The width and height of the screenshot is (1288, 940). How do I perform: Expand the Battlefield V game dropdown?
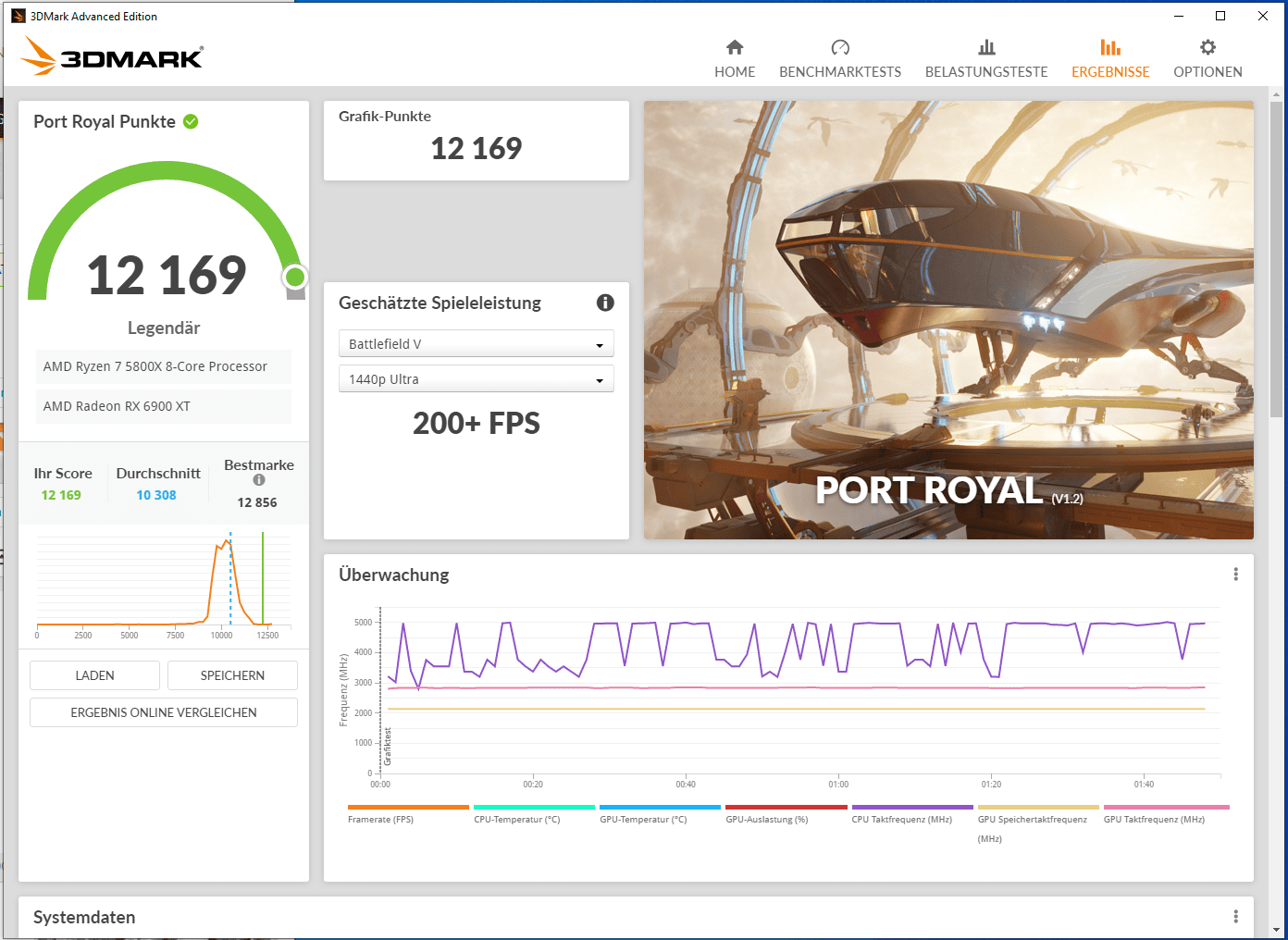[x=477, y=343]
